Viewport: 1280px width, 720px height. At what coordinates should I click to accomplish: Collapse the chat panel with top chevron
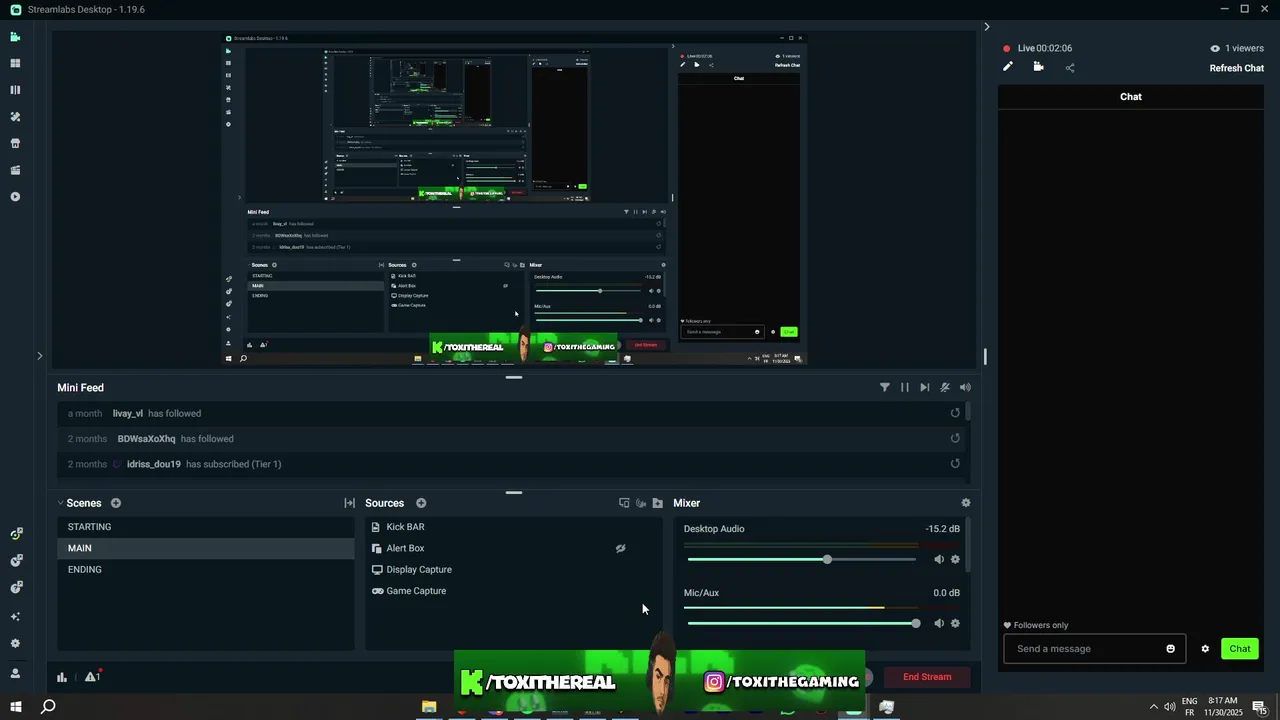(x=986, y=27)
